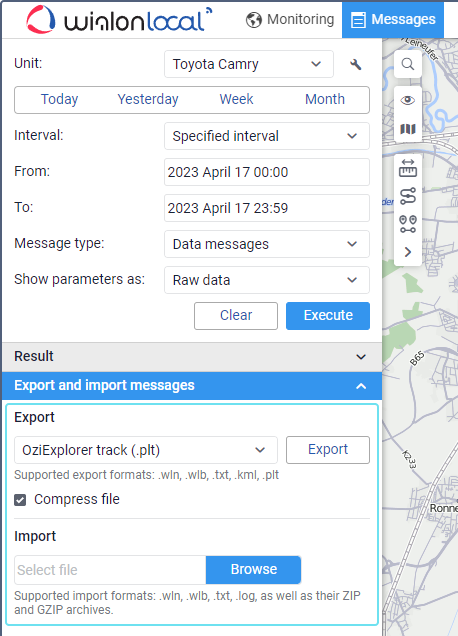
Task: Click the map search magnifier icon
Action: [408, 64]
